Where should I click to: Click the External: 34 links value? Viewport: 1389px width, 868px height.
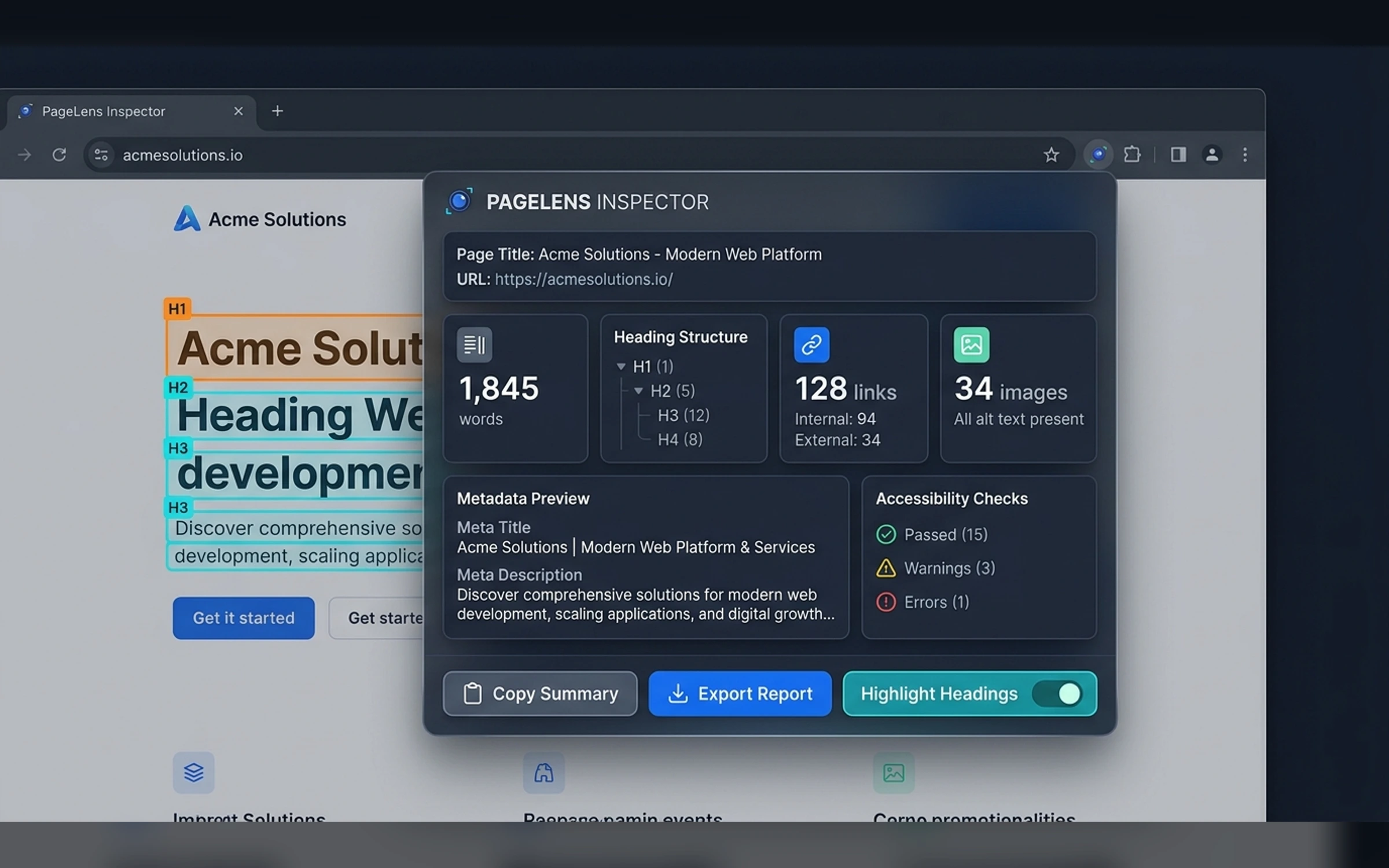(837, 440)
